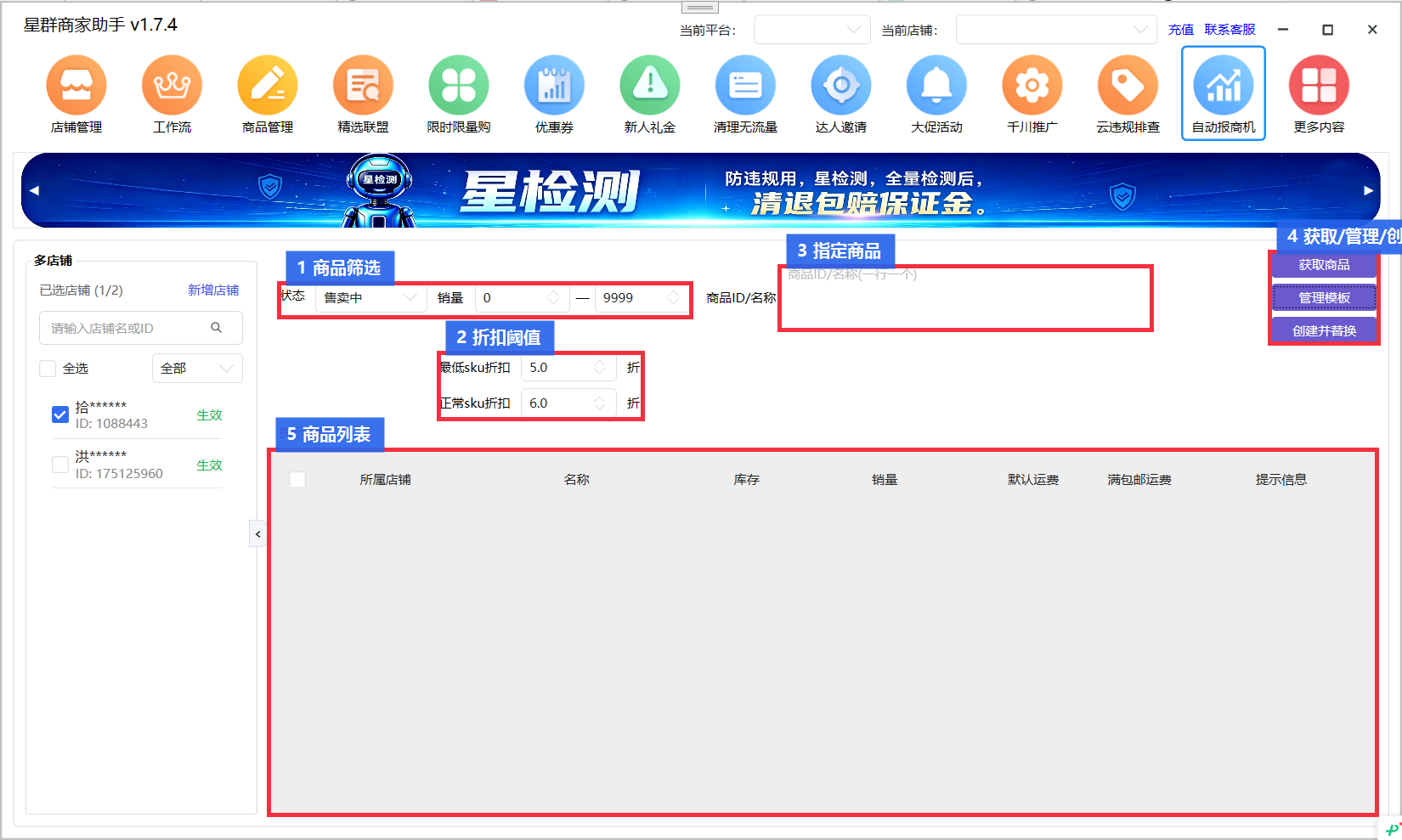1402x840 pixels.
Task: Open the 联系客服 customer service link
Action: [1230, 30]
